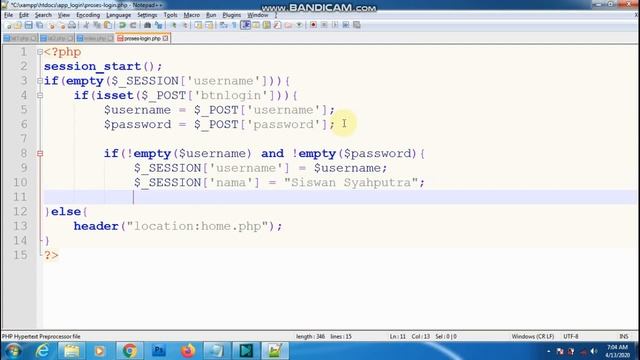This screenshot has height=360, width=640.
Task: Toggle the highlighted Indent guide icon
Action: click(x=245, y=25)
